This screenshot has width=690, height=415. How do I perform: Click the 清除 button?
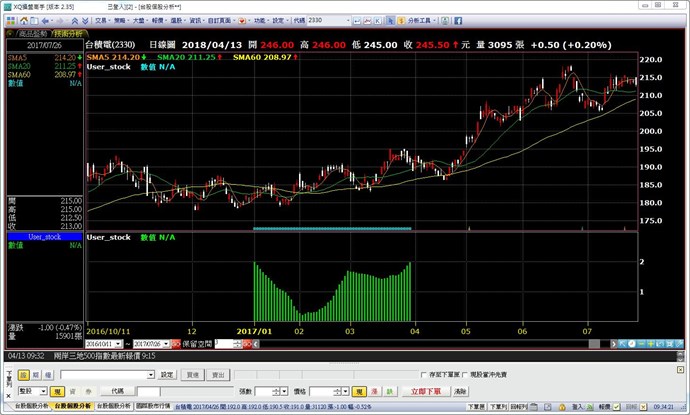(x=460, y=391)
